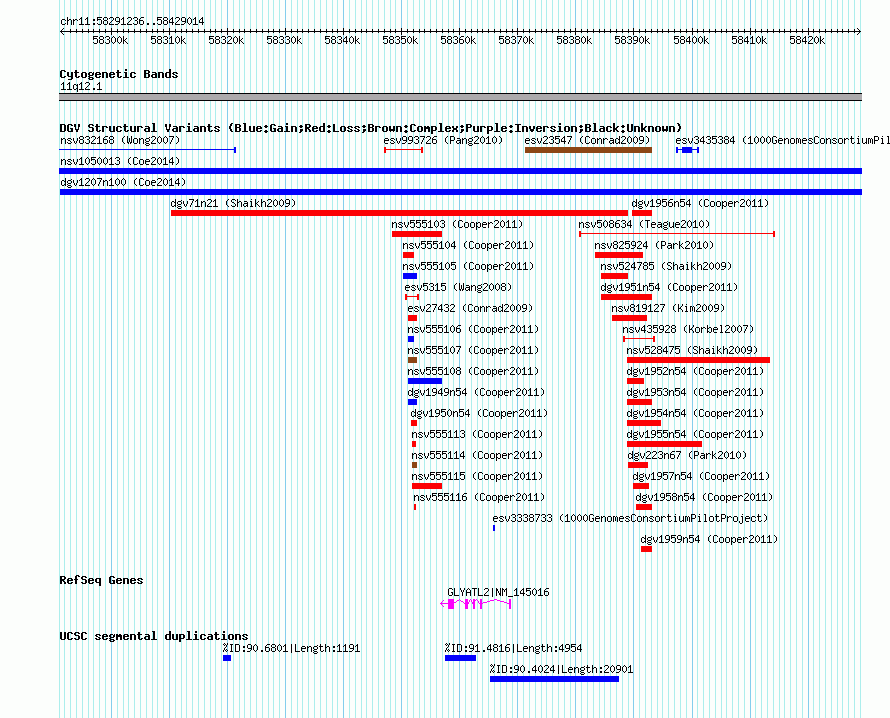Click the nsv555104 (Cooper2011) label

[468, 245]
